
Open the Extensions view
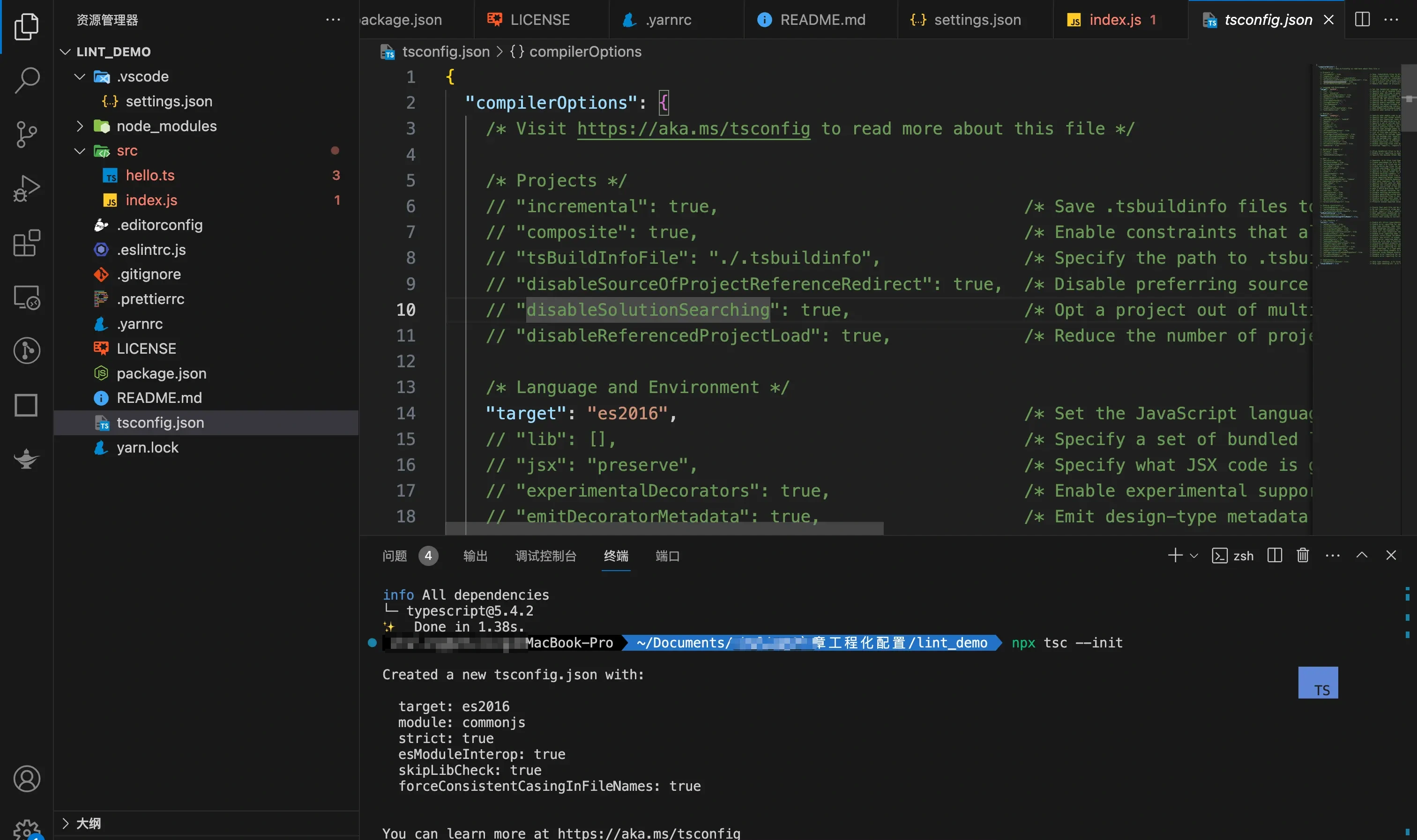pos(26,243)
